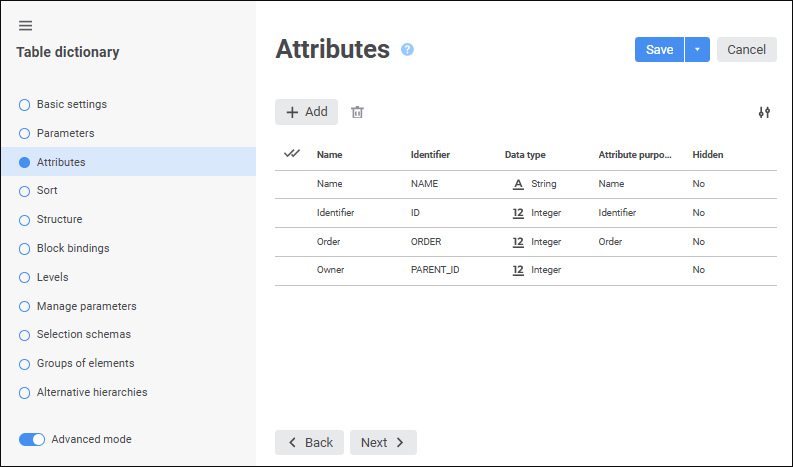Viewport: 793px width, 467px height.
Task: Click Integer type icon in PARENT_ID row
Action: pyautogui.click(x=518, y=270)
